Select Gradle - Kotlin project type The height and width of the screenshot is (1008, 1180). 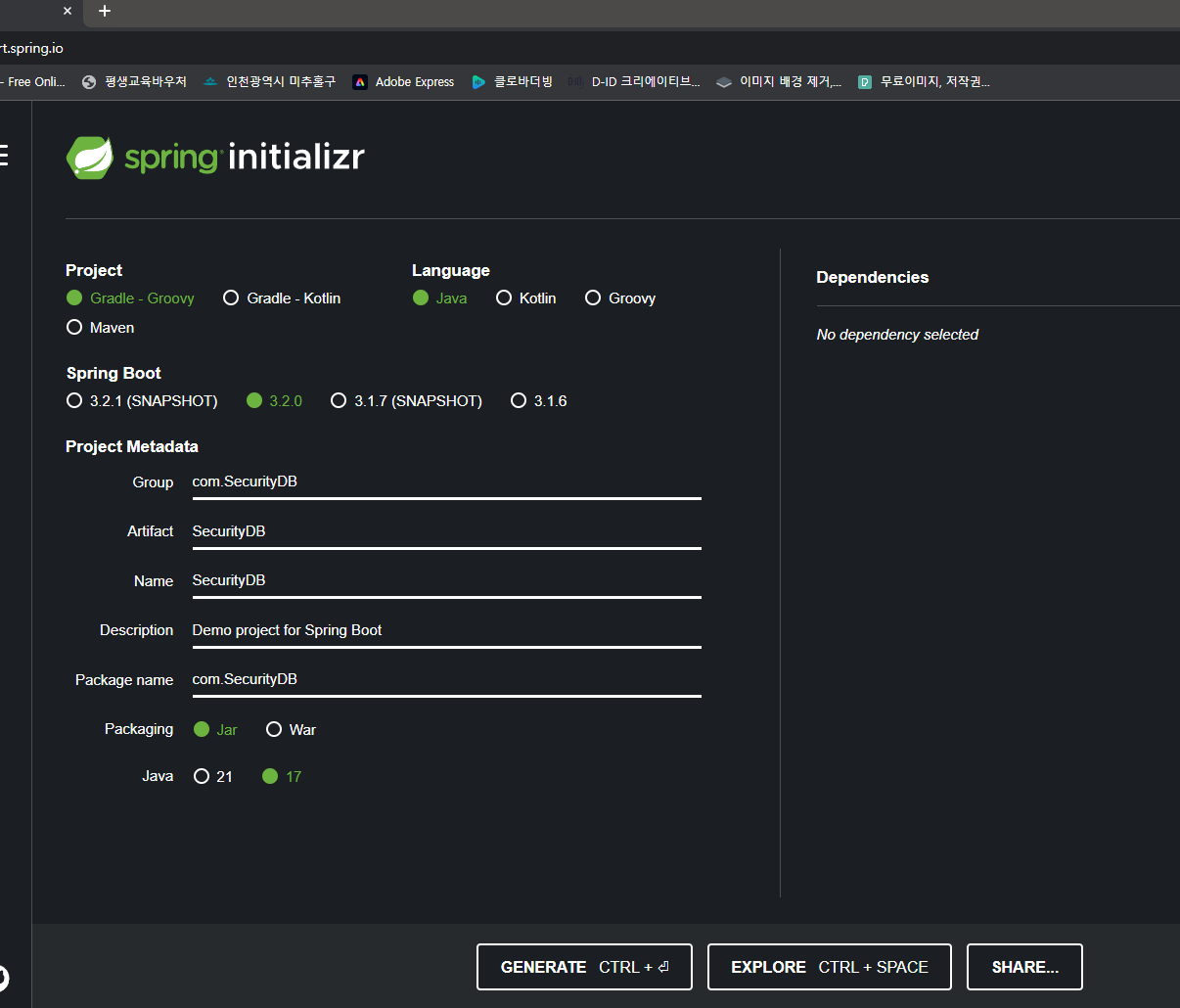click(282, 298)
